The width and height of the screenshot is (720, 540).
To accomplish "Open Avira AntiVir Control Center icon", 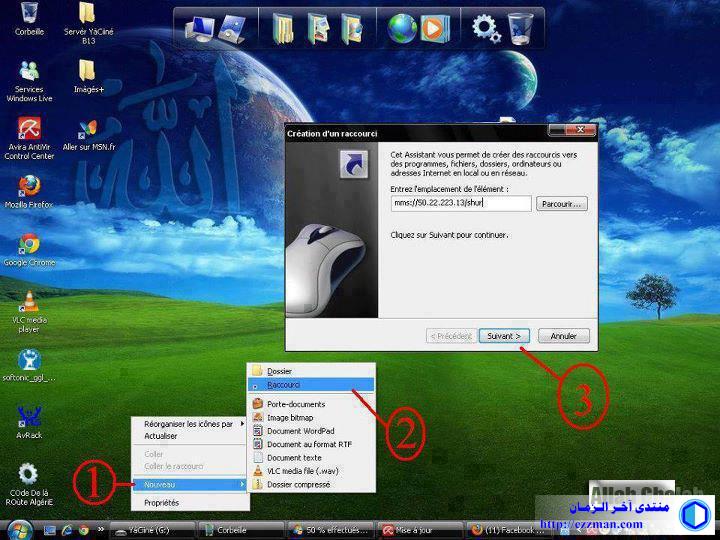I will coord(29,130).
